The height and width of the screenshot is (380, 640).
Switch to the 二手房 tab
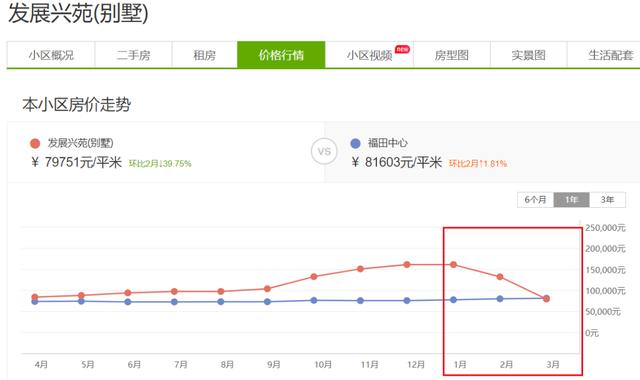click(133, 55)
